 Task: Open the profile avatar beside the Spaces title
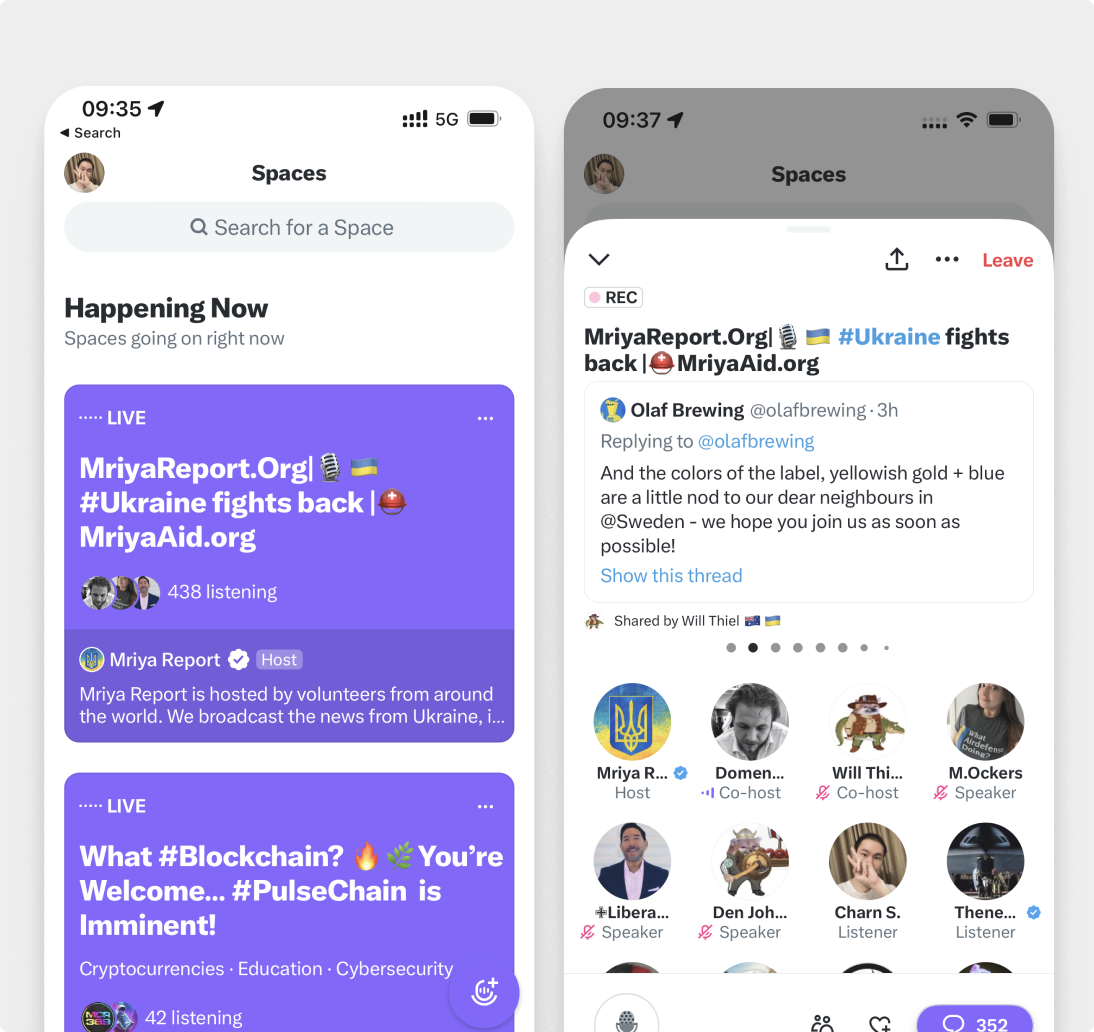click(84, 172)
